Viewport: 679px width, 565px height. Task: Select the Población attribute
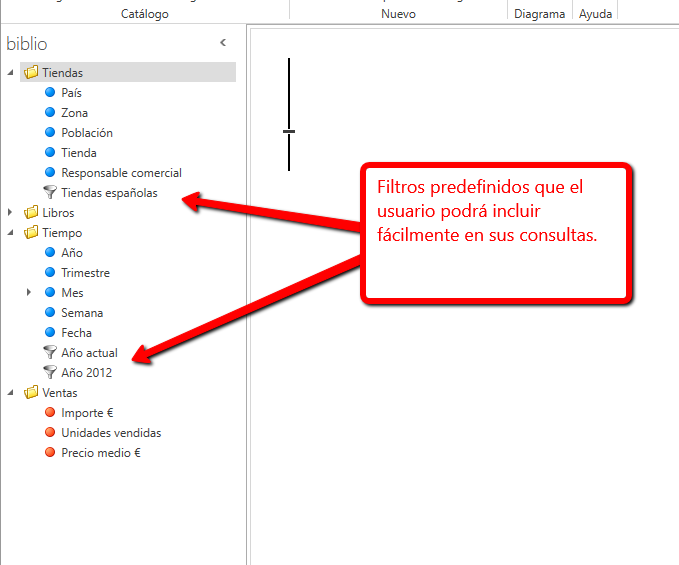[x=87, y=133]
